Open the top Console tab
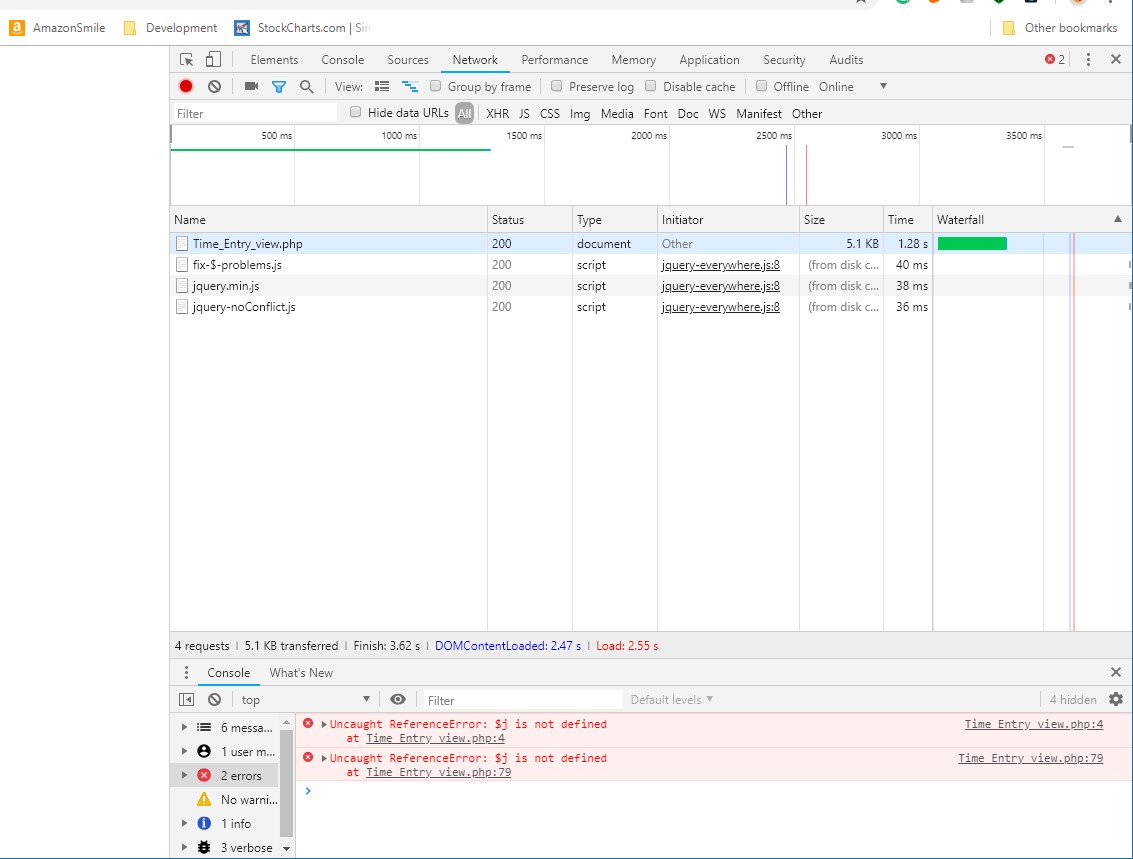1133x859 pixels. [x=343, y=60]
